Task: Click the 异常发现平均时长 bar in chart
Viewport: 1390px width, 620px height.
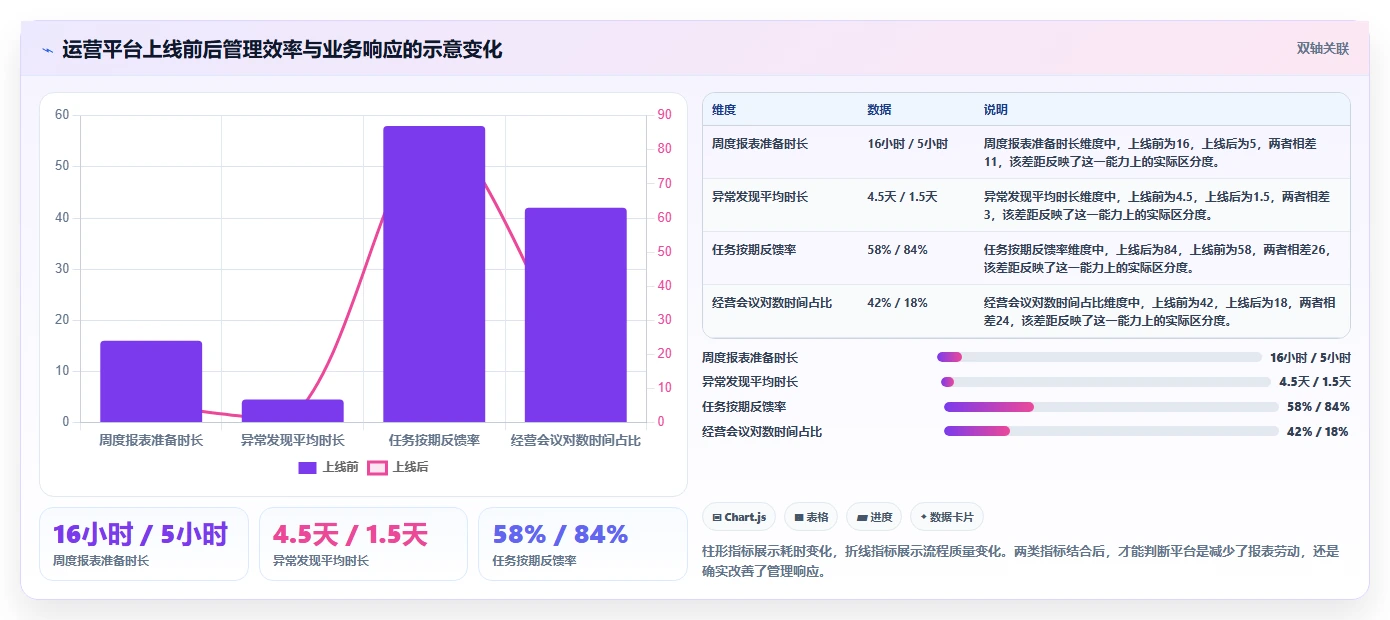Action: coord(293,411)
